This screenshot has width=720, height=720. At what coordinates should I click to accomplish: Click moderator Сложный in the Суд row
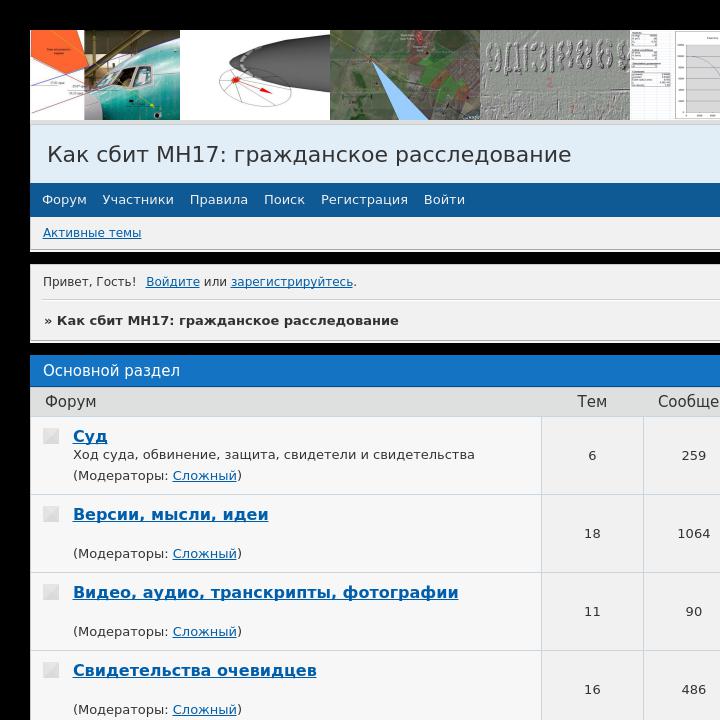click(x=205, y=476)
